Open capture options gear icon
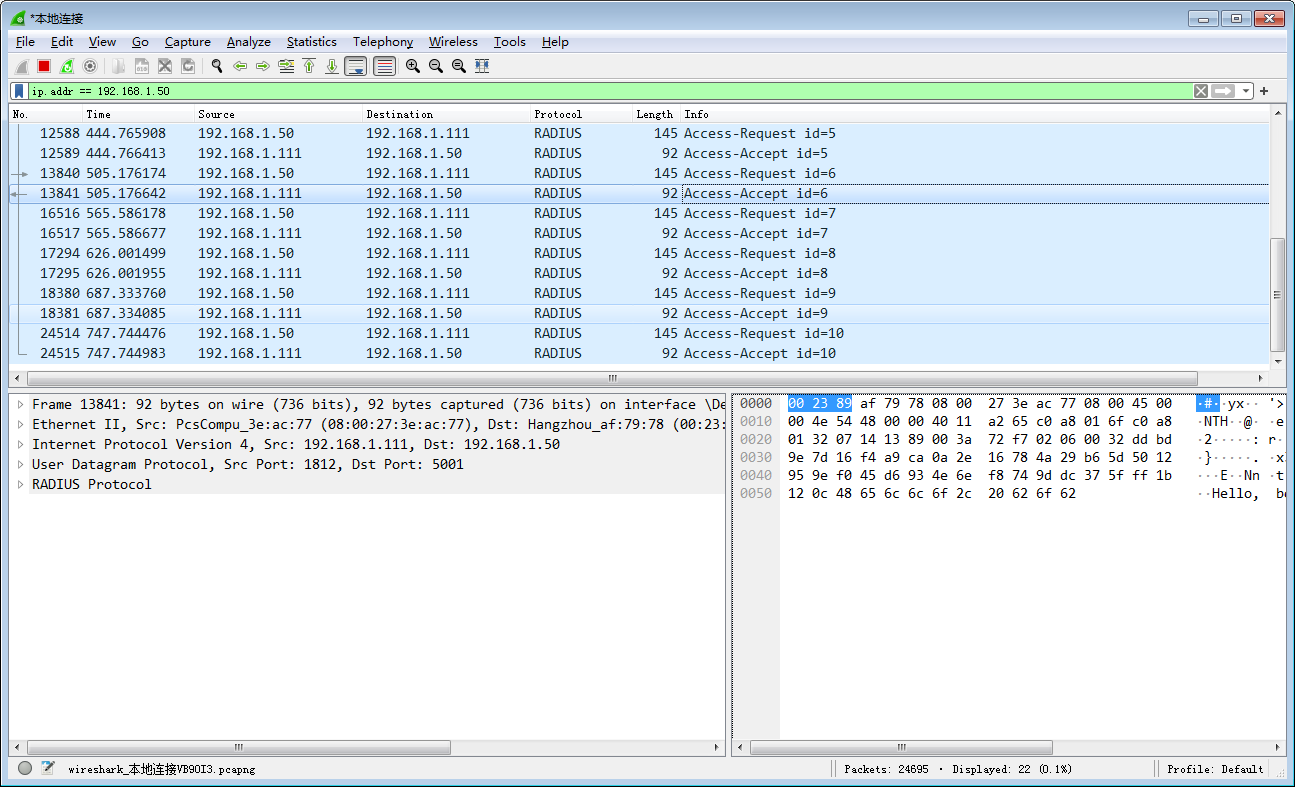The height and width of the screenshot is (787, 1295). pyautogui.click(x=90, y=66)
